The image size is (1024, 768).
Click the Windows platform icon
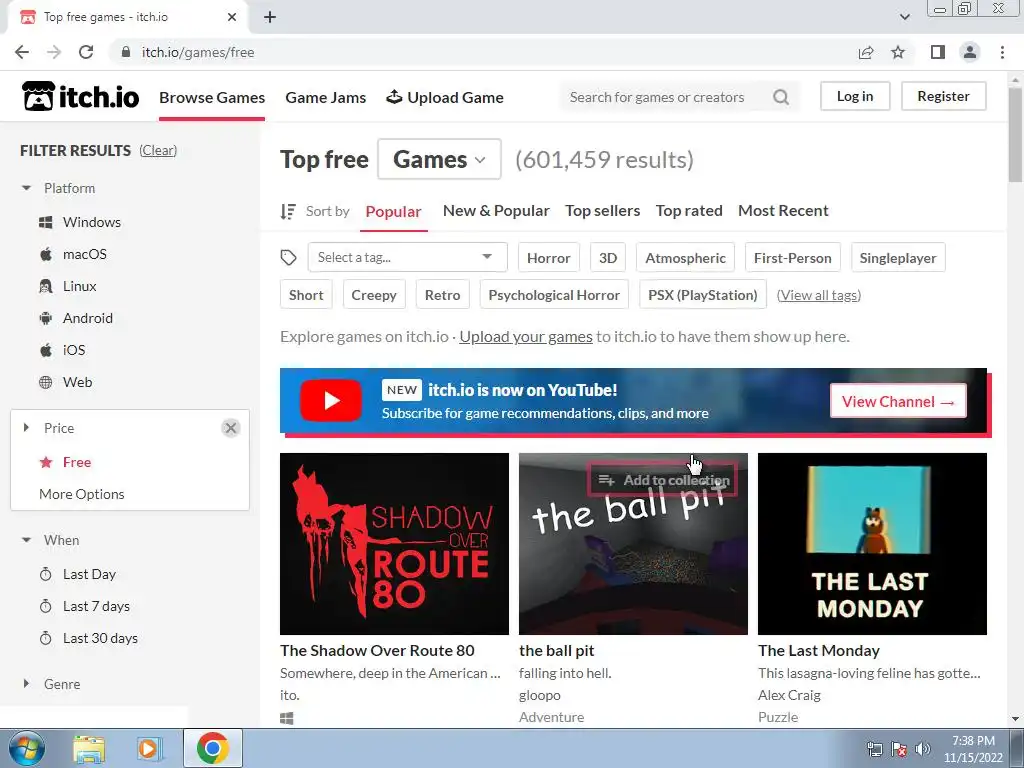[46, 223]
